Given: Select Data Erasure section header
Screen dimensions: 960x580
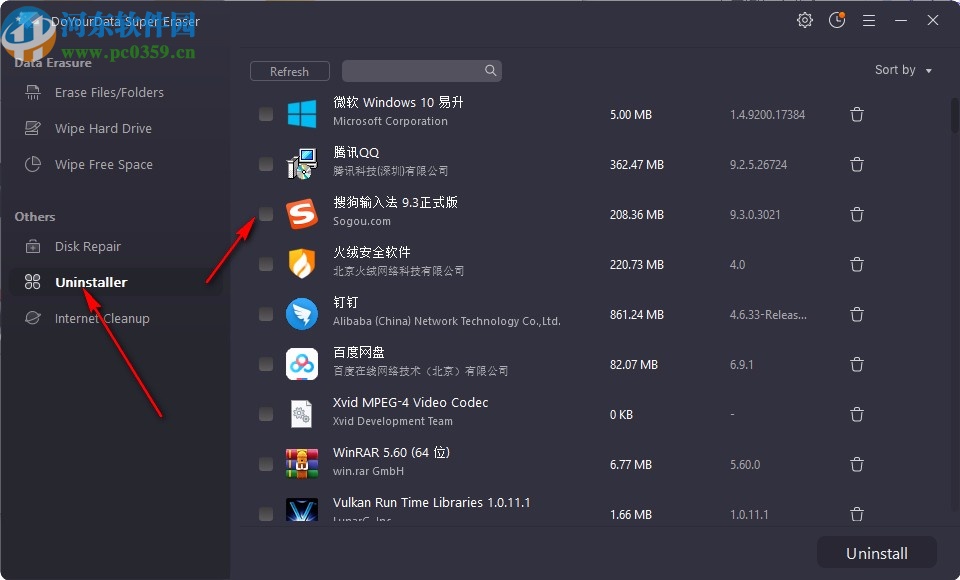Looking at the screenshot, I should pyautogui.click(x=52, y=62).
